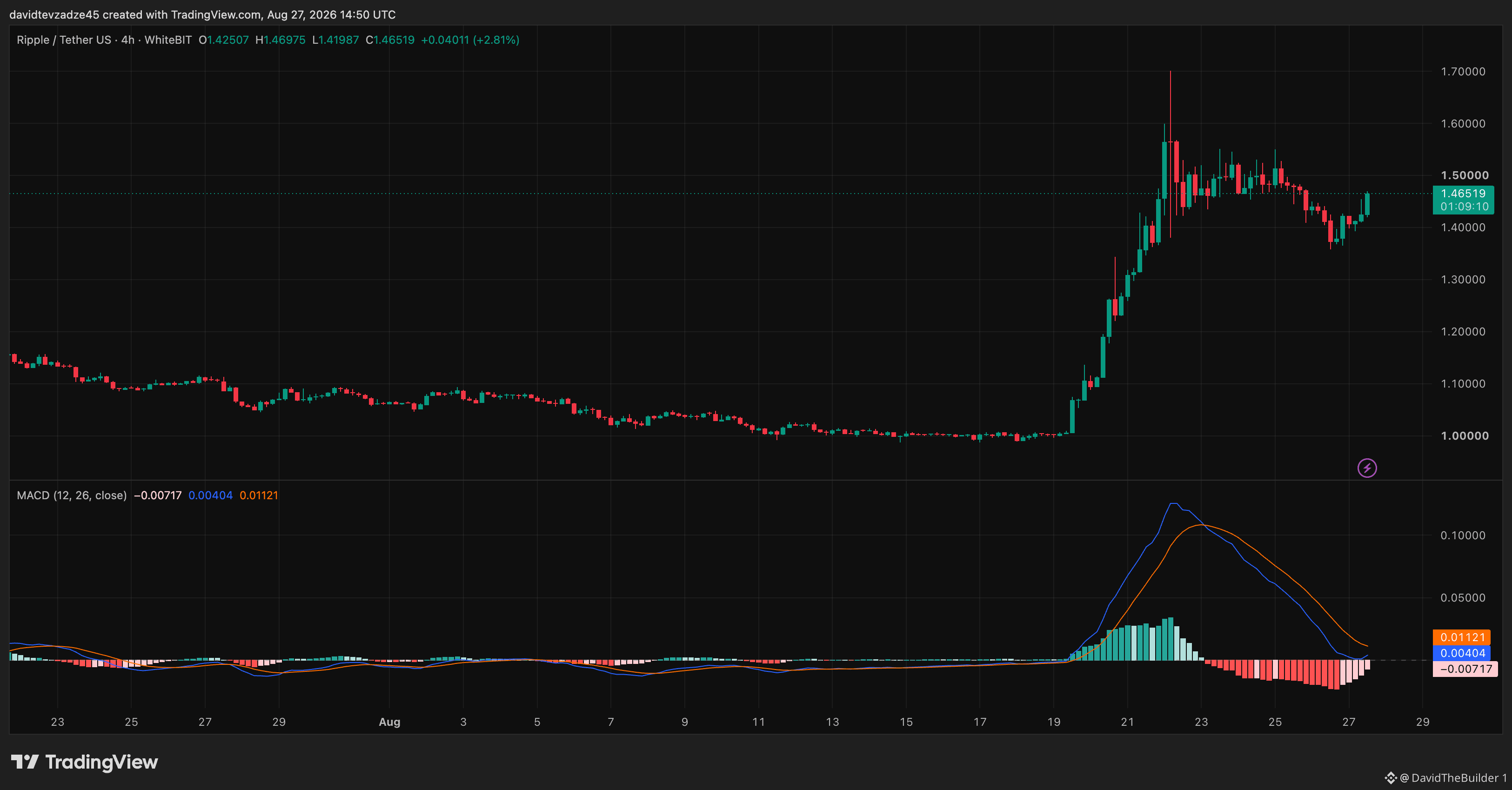The height and width of the screenshot is (790, 1512).
Task: Click the 1.10000 price axis label
Action: point(1463,384)
